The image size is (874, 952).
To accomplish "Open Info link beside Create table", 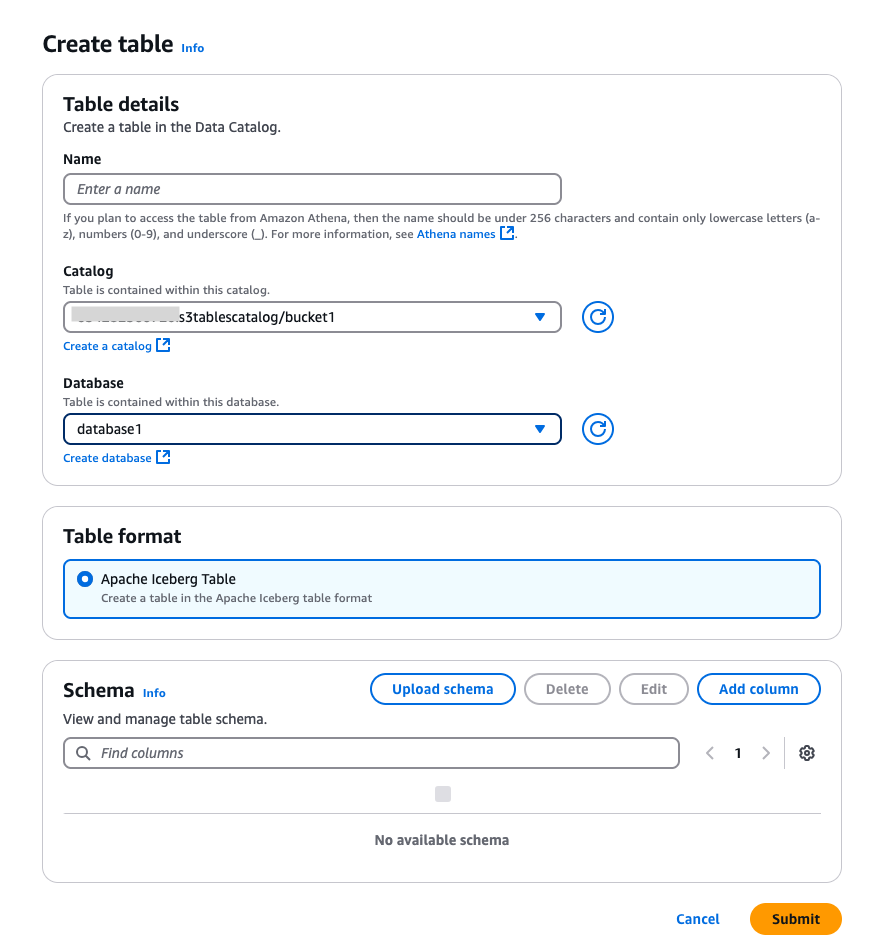I will coord(192,47).
